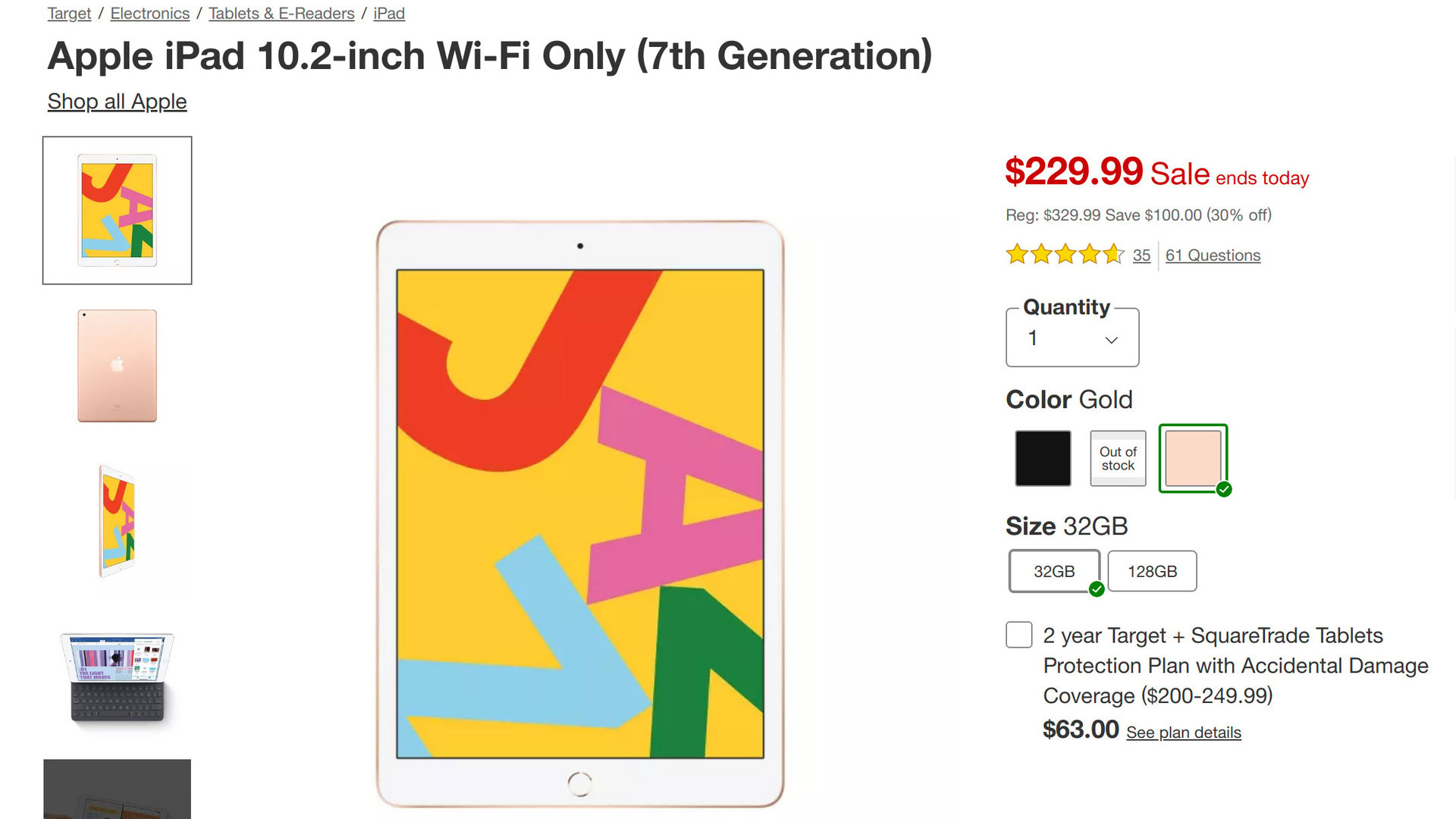Open Tablets & E-Readers breadcrumb

click(281, 14)
